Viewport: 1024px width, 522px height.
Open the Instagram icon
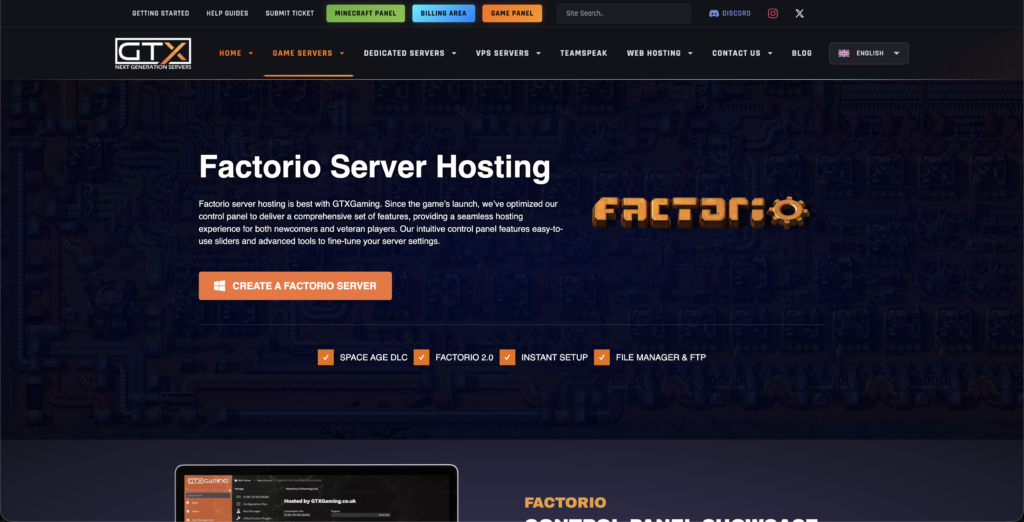(773, 13)
